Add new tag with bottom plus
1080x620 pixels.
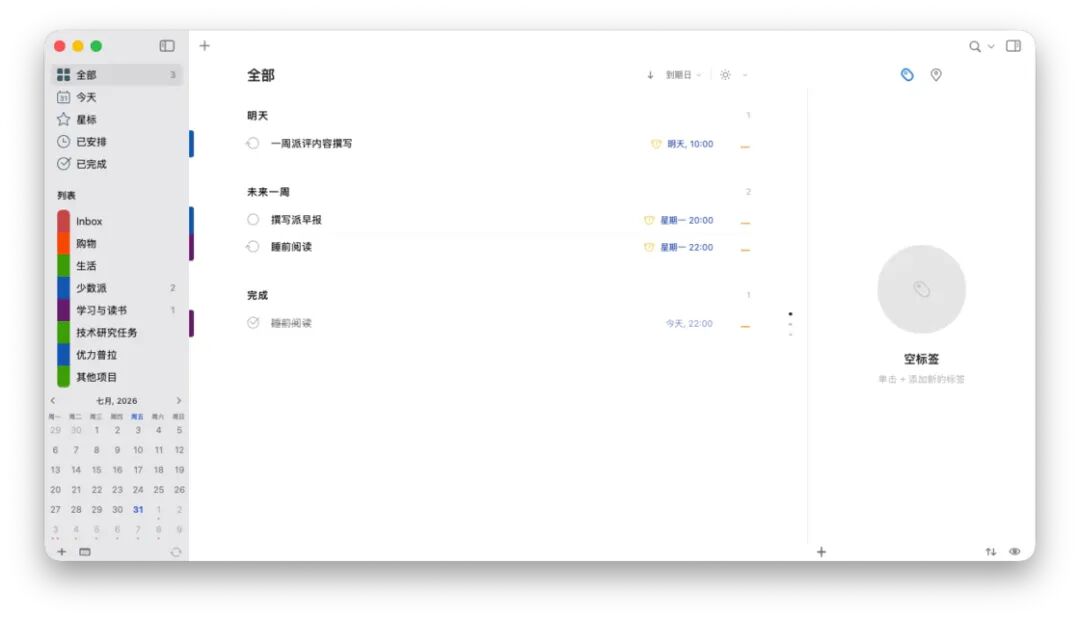coord(821,552)
